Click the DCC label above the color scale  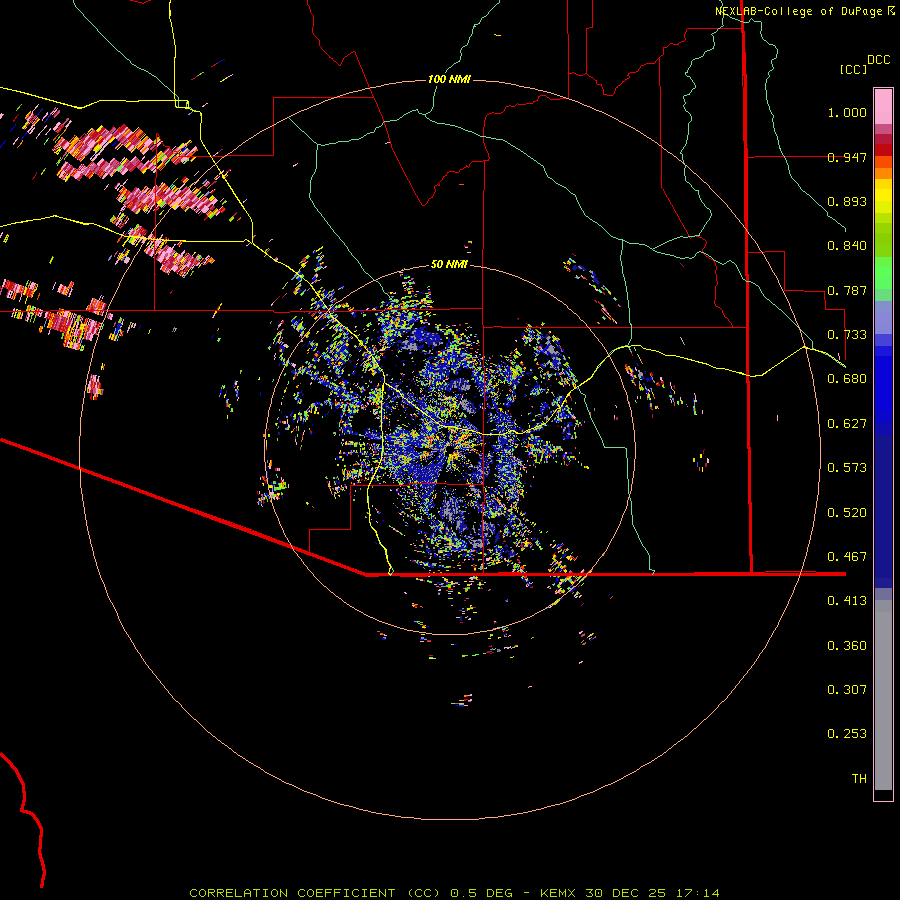tap(879, 60)
